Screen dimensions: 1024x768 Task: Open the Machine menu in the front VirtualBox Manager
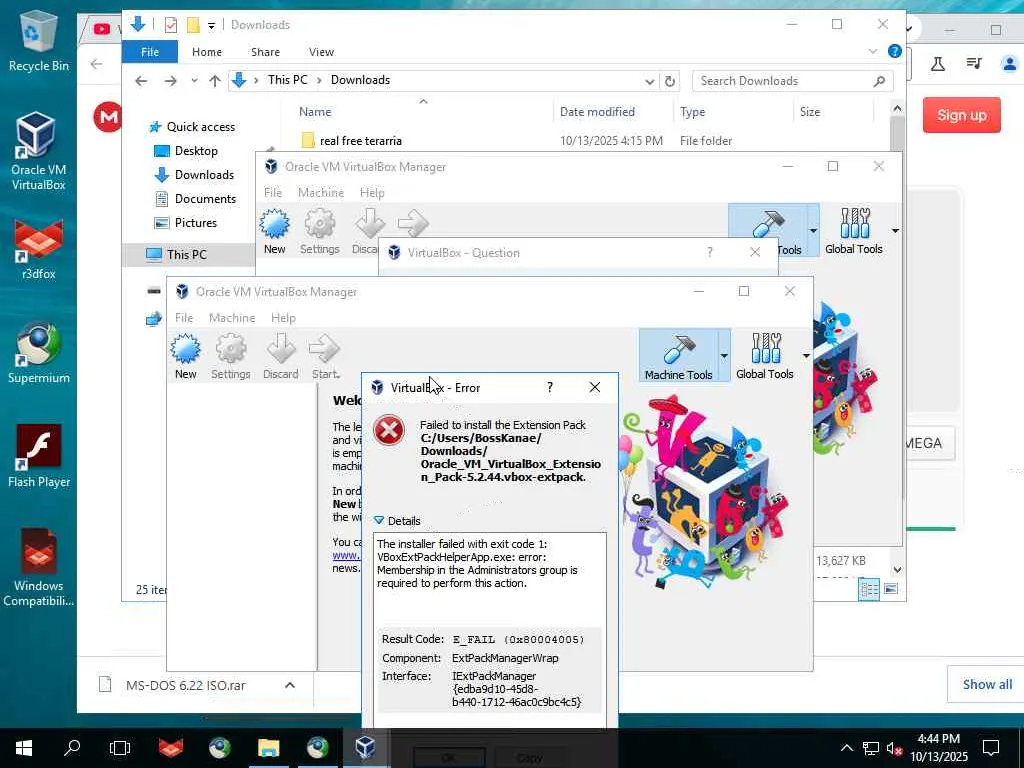pos(232,317)
